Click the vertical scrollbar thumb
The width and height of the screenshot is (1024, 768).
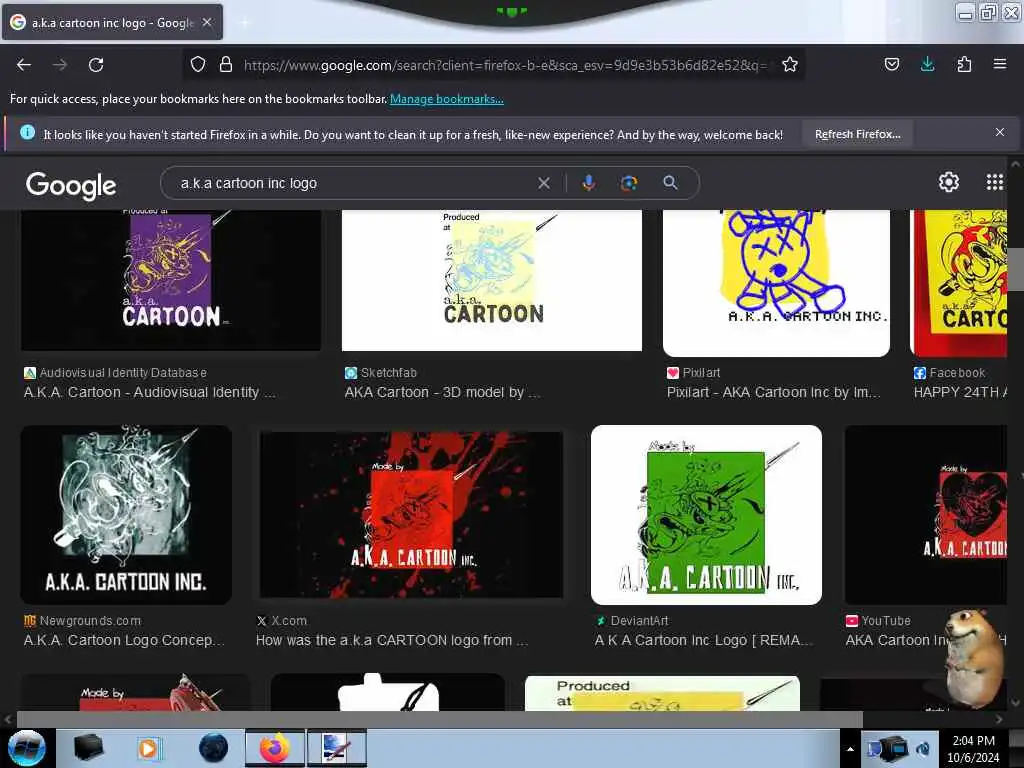click(1016, 269)
